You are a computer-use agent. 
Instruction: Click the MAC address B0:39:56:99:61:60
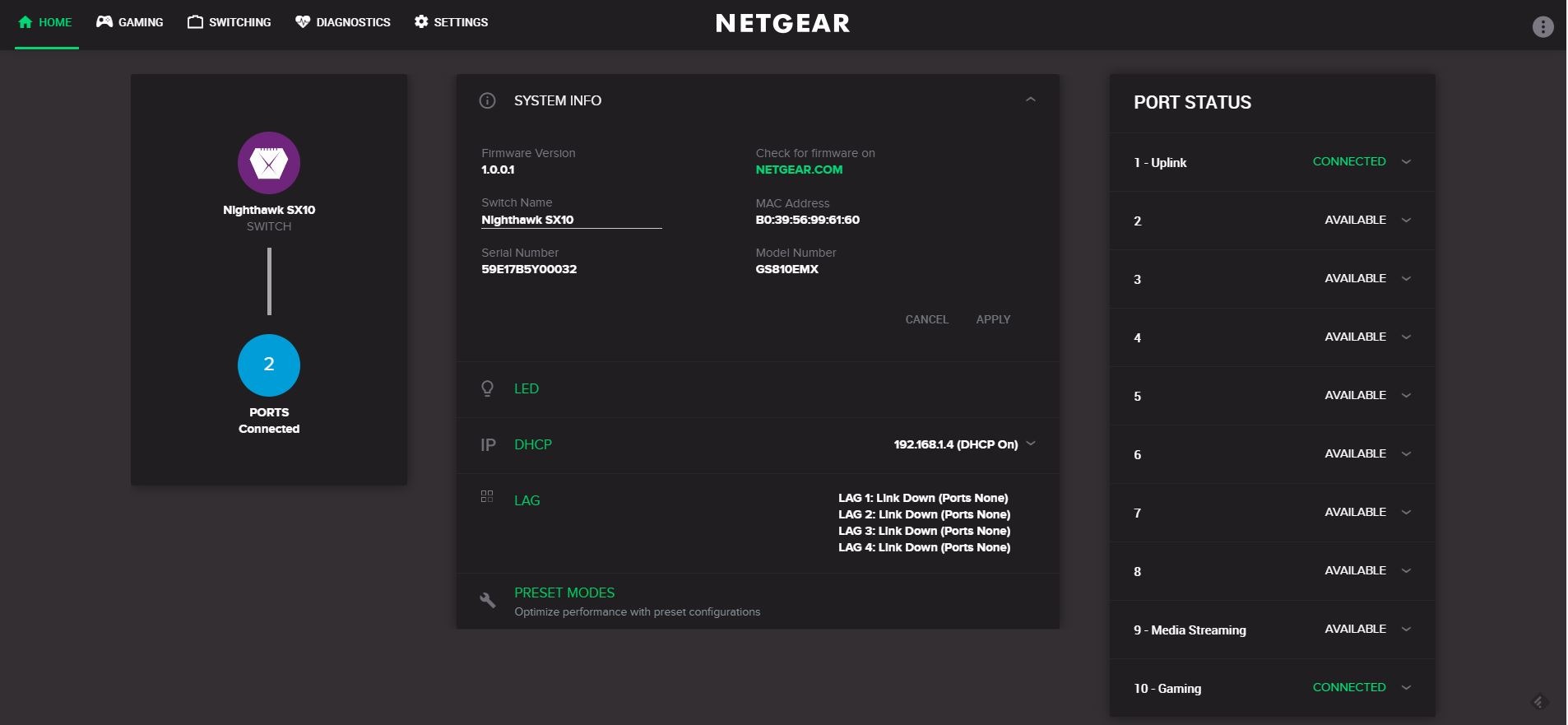[x=807, y=220]
